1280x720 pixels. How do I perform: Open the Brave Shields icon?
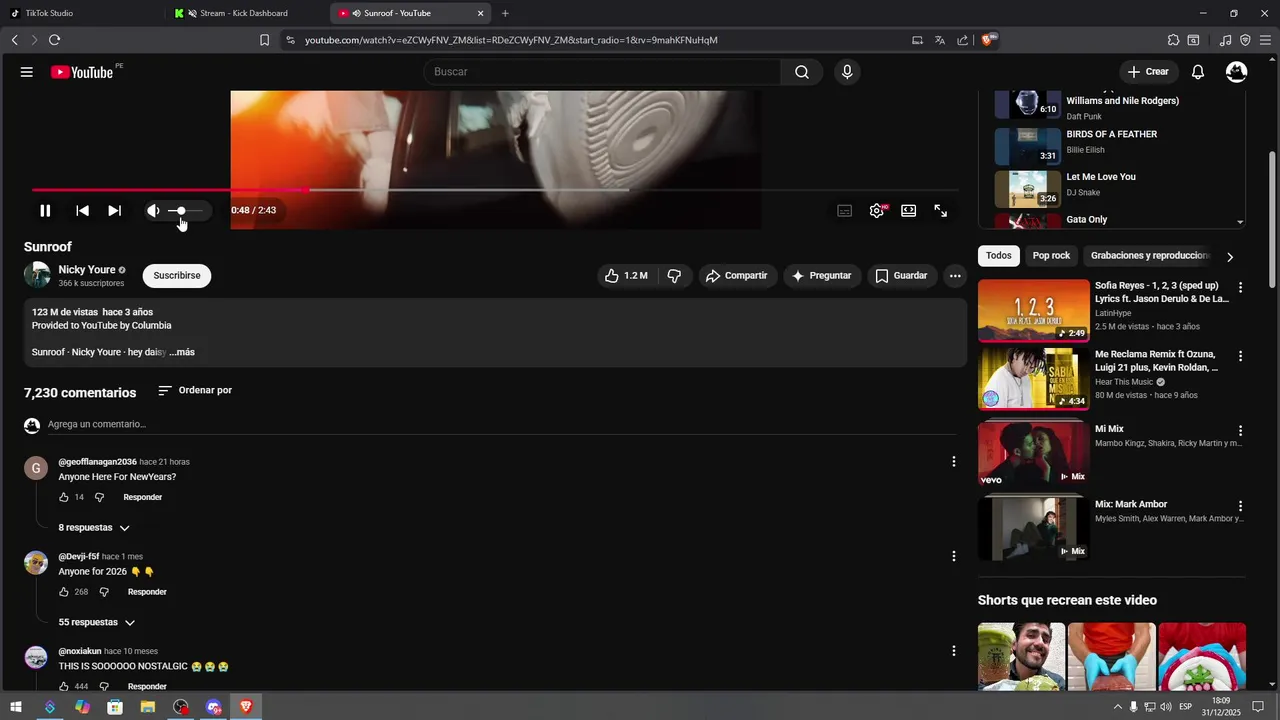(x=988, y=40)
